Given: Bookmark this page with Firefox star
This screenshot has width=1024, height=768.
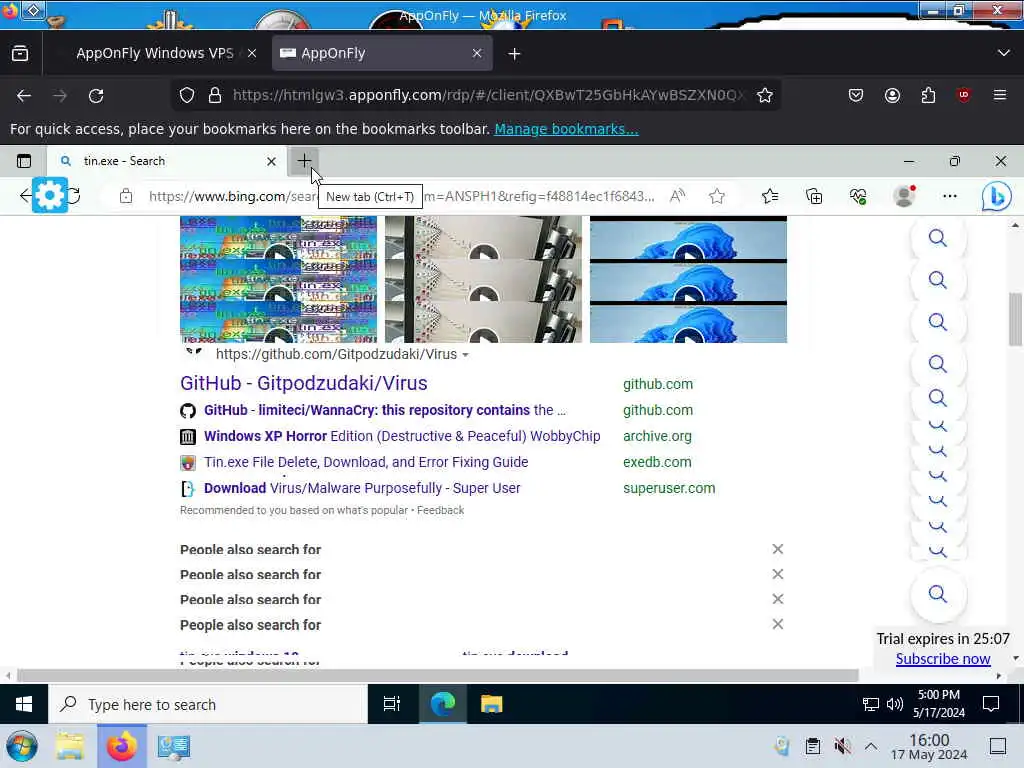Looking at the screenshot, I should (765, 95).
